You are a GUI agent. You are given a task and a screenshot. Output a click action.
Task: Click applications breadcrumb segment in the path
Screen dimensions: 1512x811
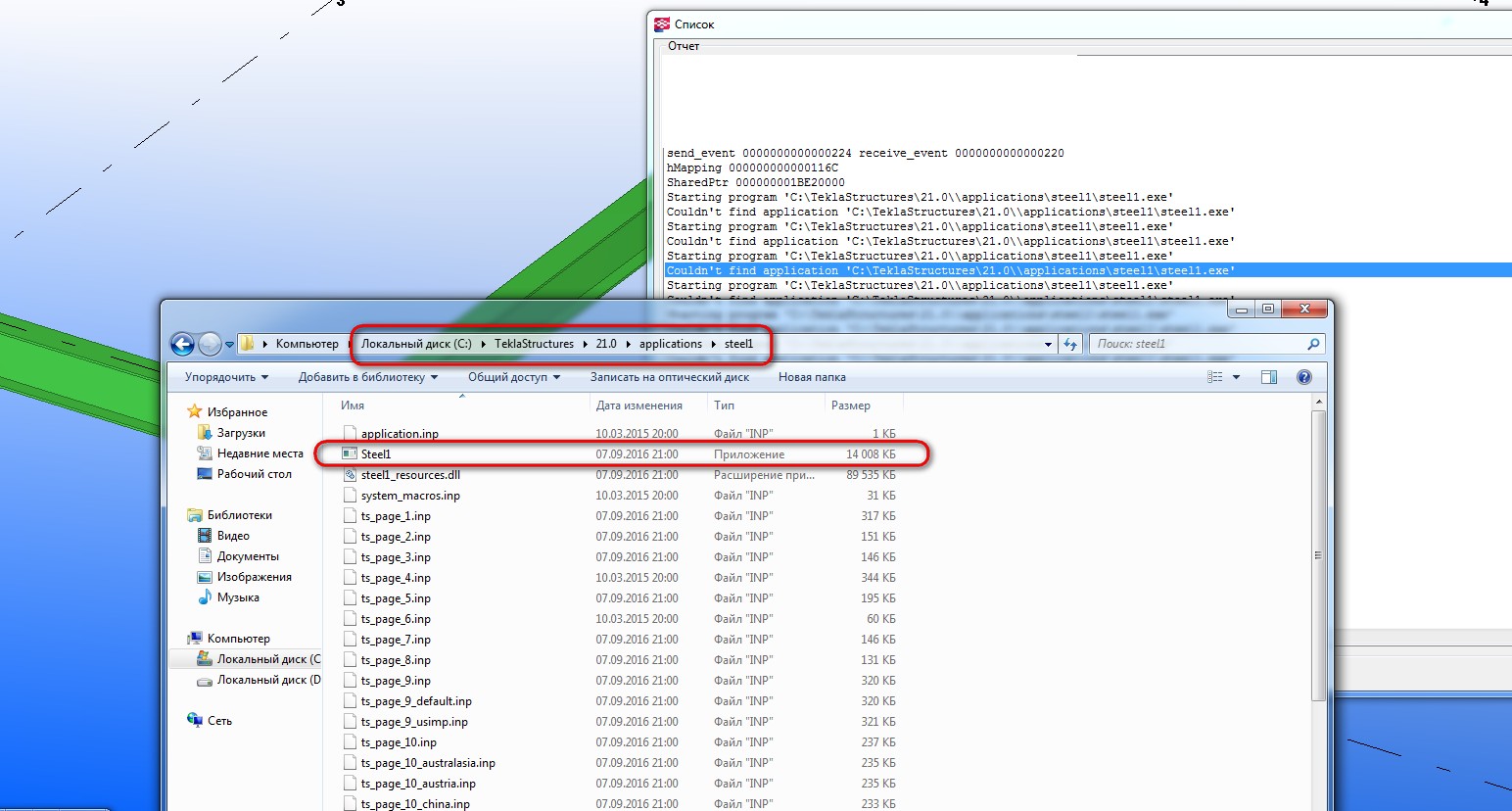click(x=670, y=344)
